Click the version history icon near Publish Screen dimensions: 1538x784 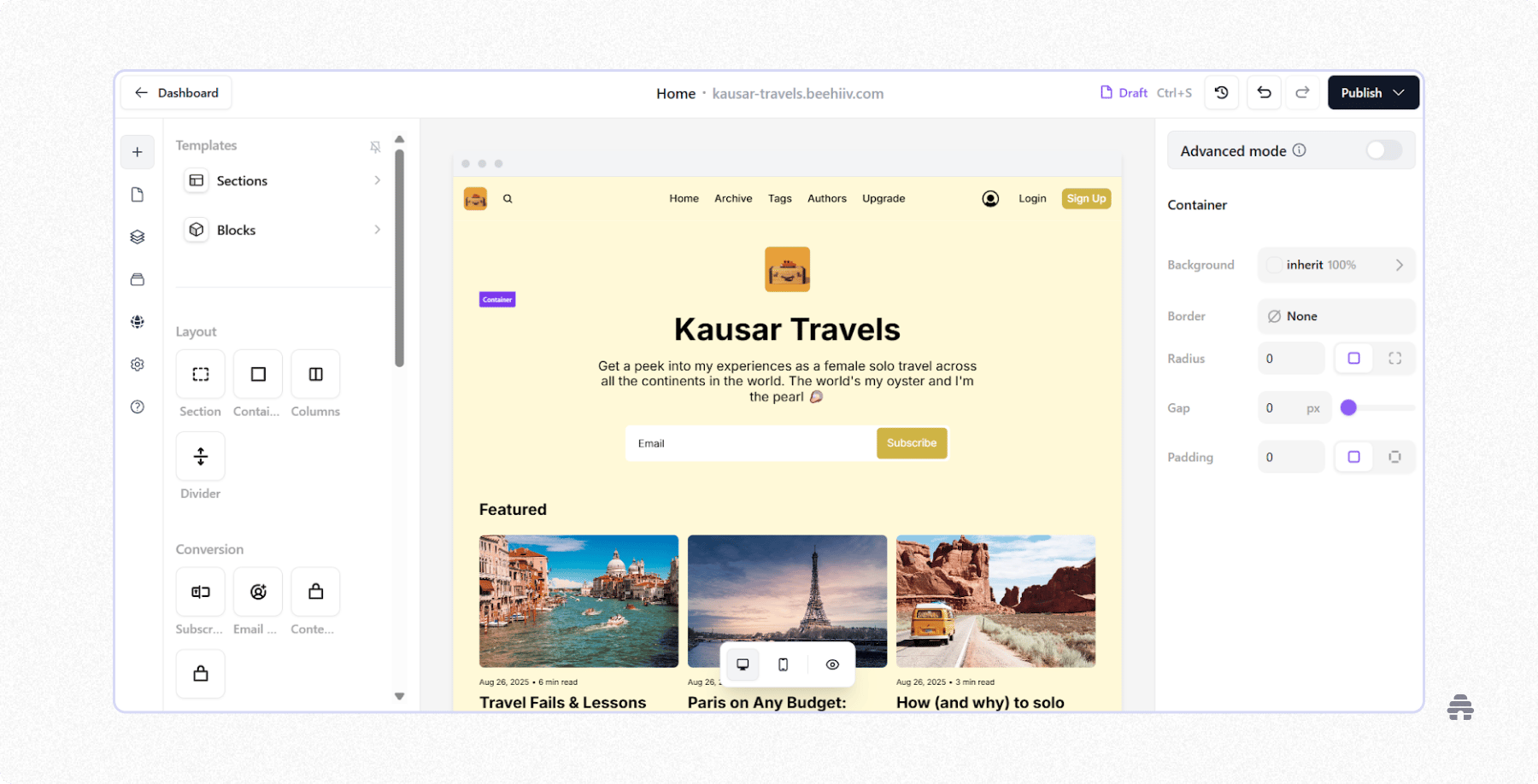point(1220,92)
